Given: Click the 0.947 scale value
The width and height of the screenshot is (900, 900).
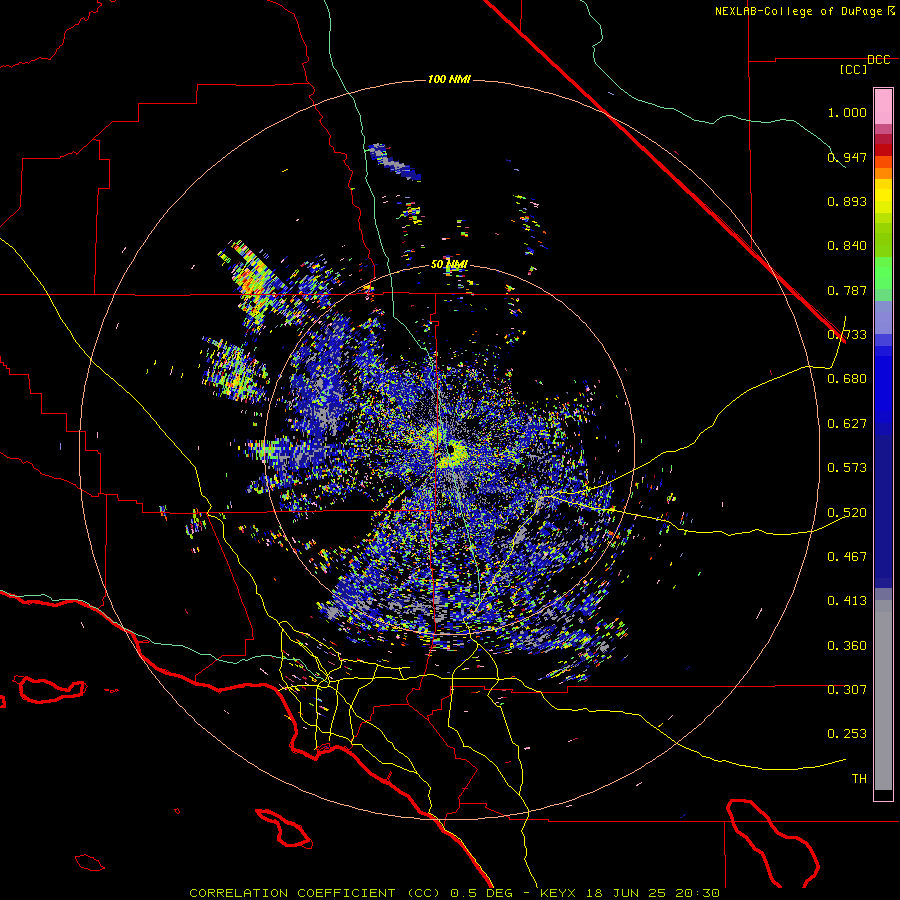Looking at the screenshot, I should click(x=847, y=157).
